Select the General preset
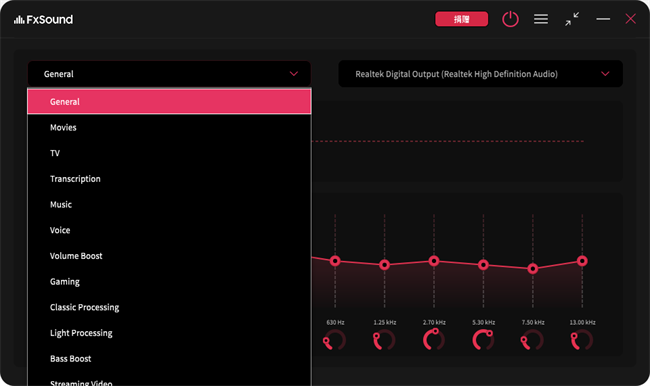The image size is (650, 386). coord(169,102)
